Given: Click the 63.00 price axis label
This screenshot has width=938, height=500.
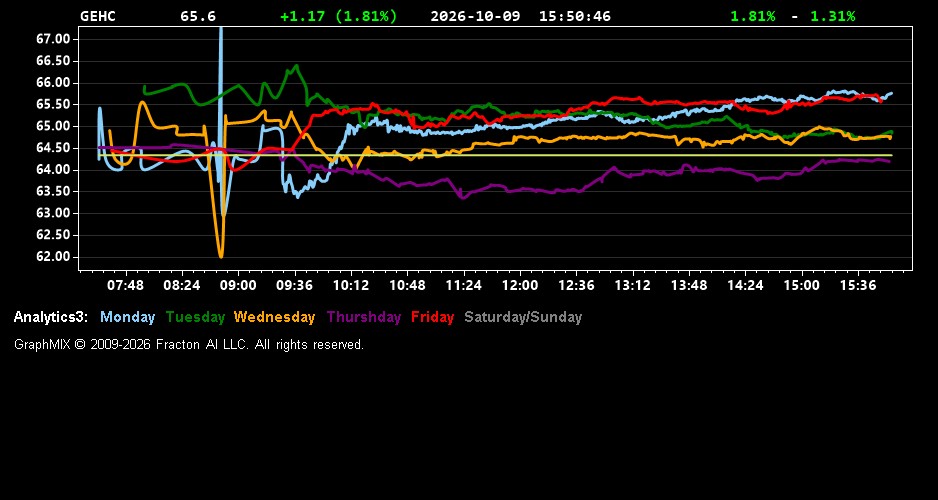Looking at the screenshot, I should coord(54,214).
